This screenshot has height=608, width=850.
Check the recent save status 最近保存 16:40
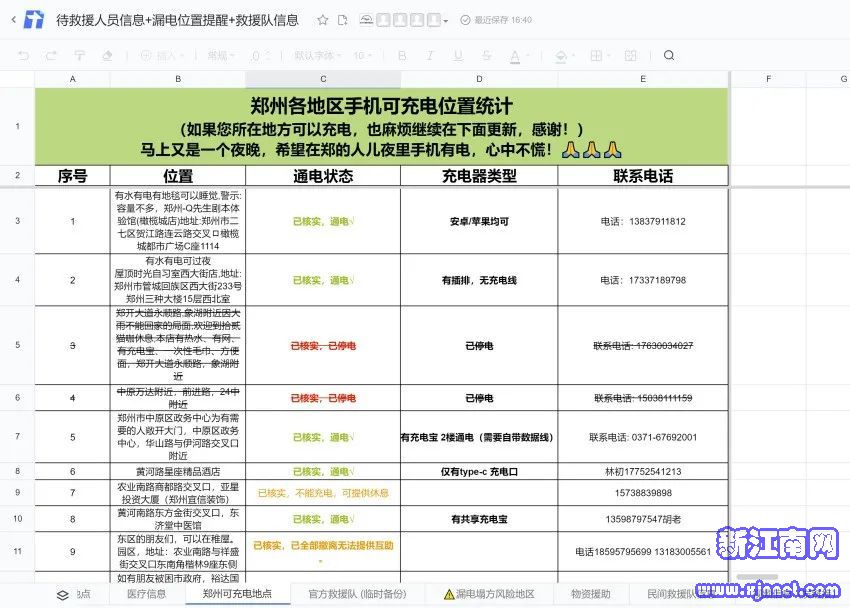pyautogui.click(x=496, y=20)
